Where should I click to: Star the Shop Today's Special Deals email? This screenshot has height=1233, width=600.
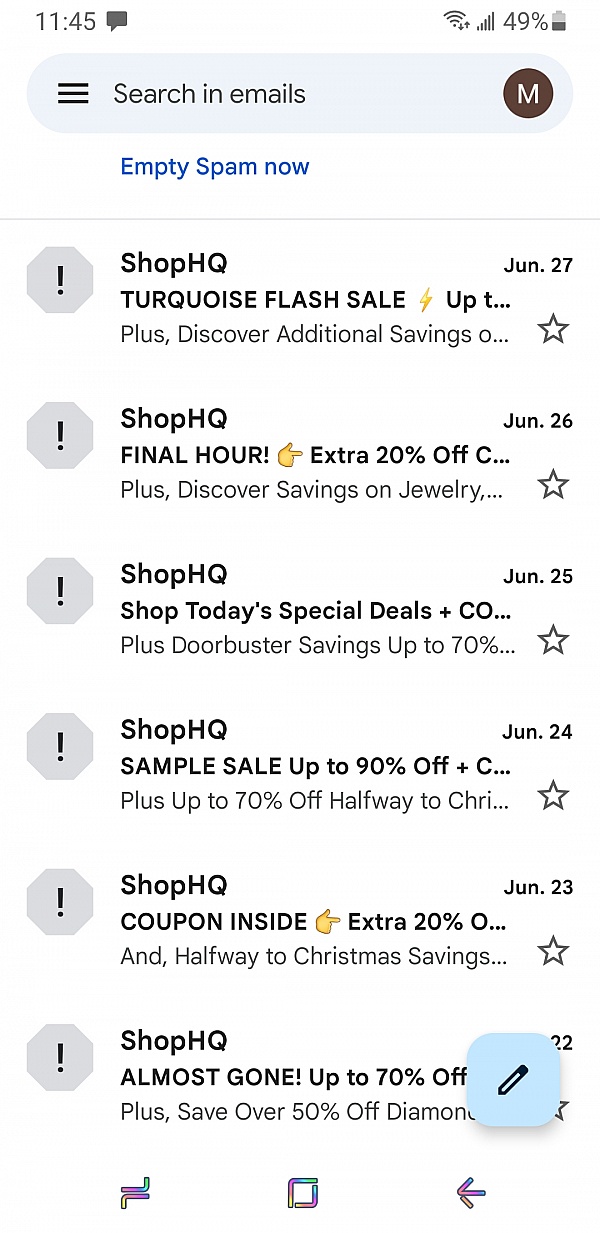[x=553, y=639]
